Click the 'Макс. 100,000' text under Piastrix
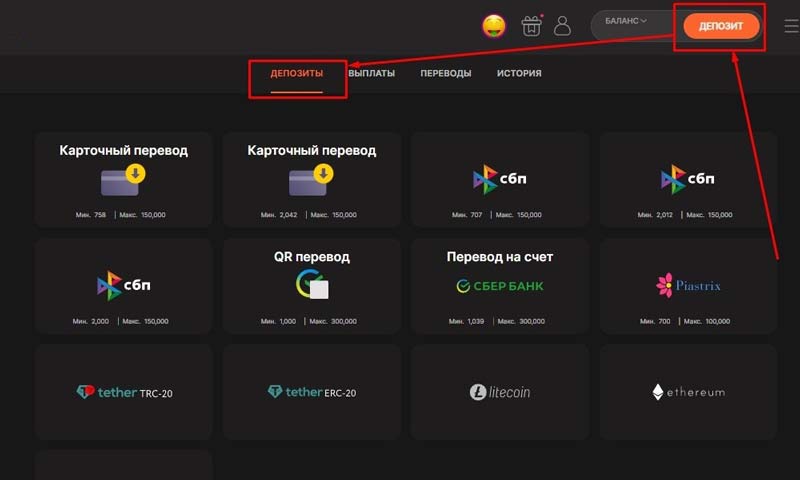Screen dimensions: 800x480 click(707, 321)
